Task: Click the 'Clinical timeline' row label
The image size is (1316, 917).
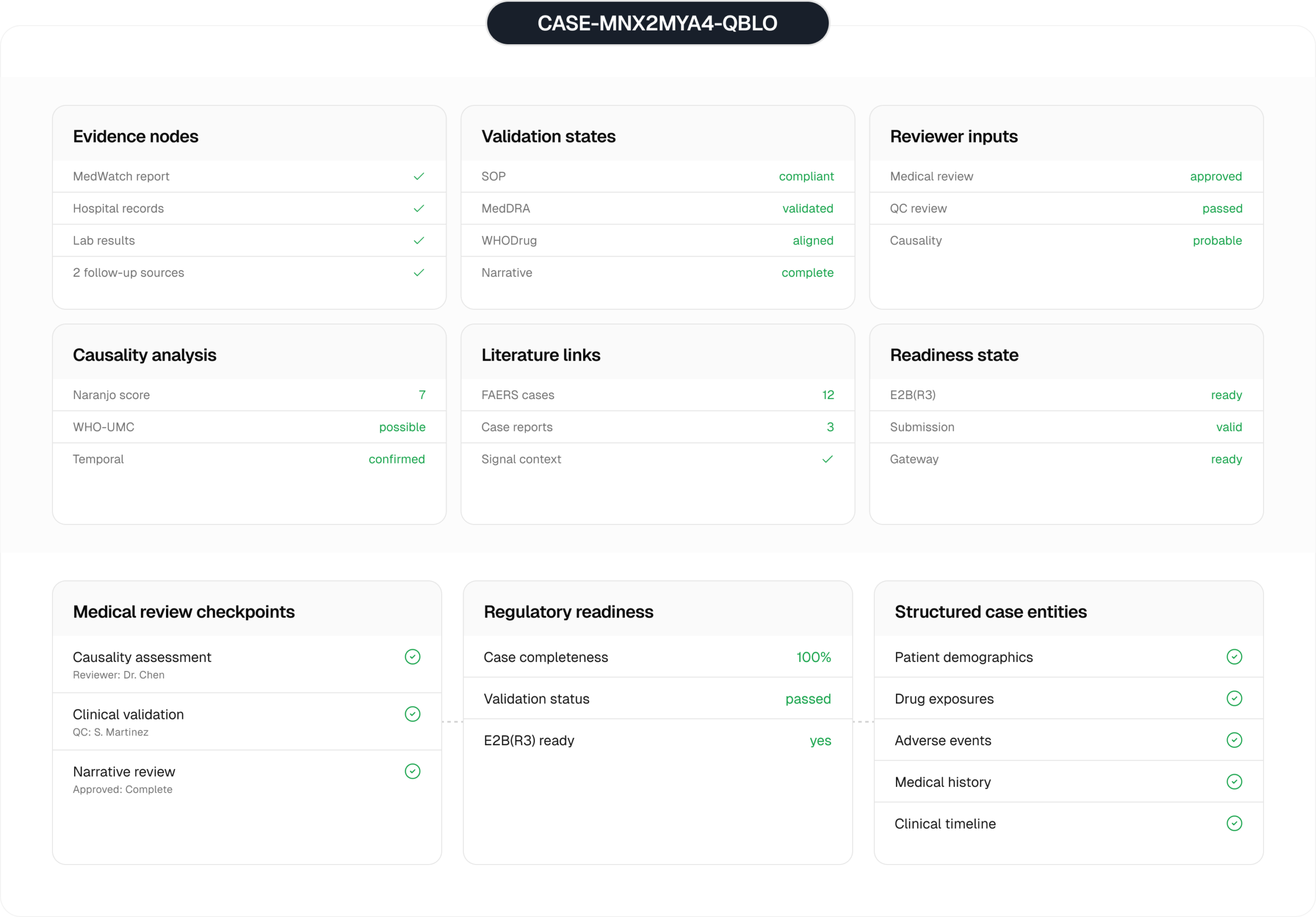Action: coord(945,824)
